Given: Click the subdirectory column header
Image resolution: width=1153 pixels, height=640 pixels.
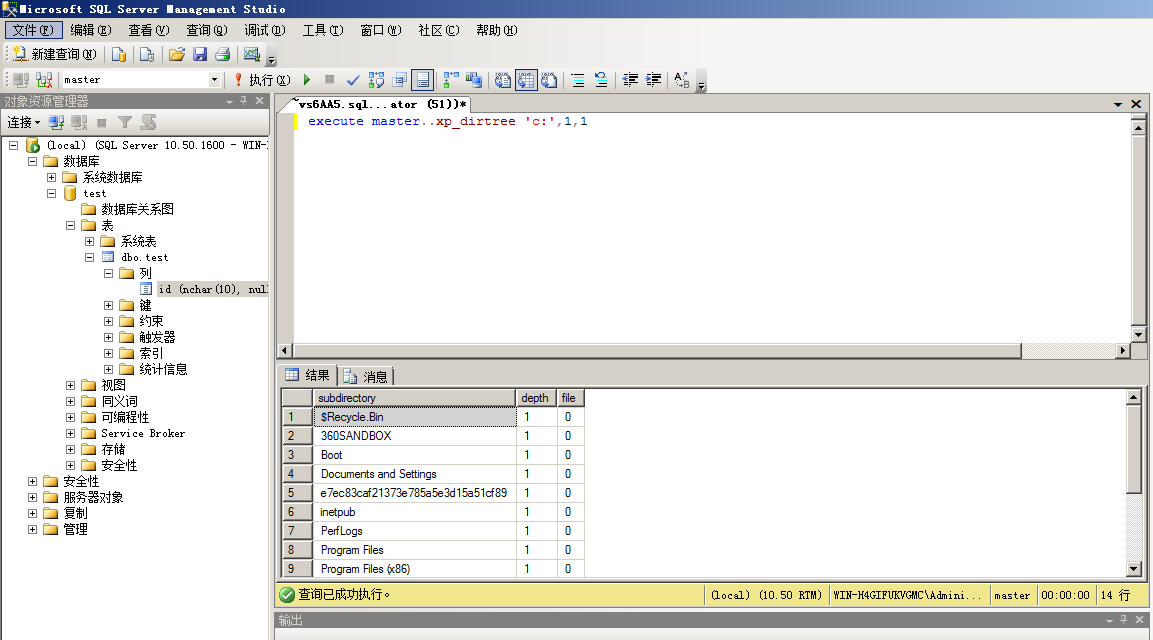Looking at the screenshot, I should (x=415, y=398).
